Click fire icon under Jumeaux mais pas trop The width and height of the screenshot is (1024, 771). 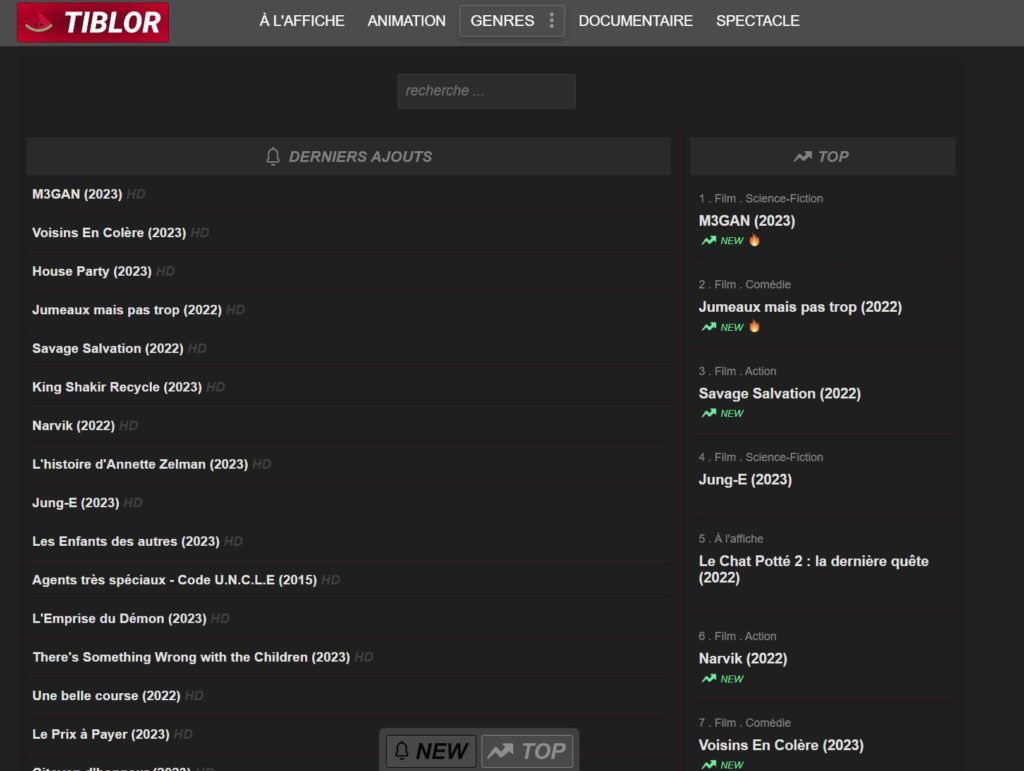click(755, 327)
